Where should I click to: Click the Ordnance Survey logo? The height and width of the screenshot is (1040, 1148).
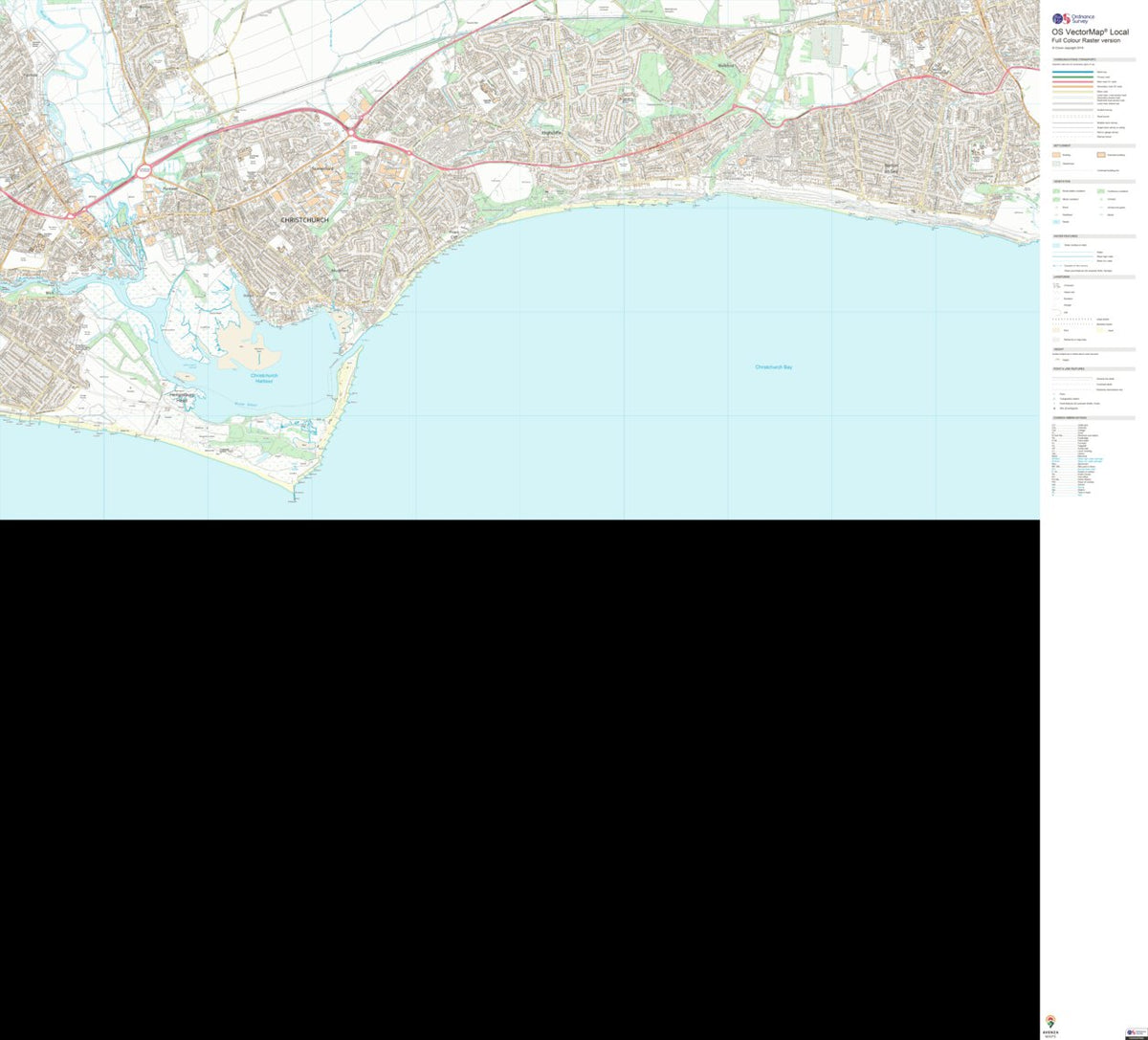1073,18
